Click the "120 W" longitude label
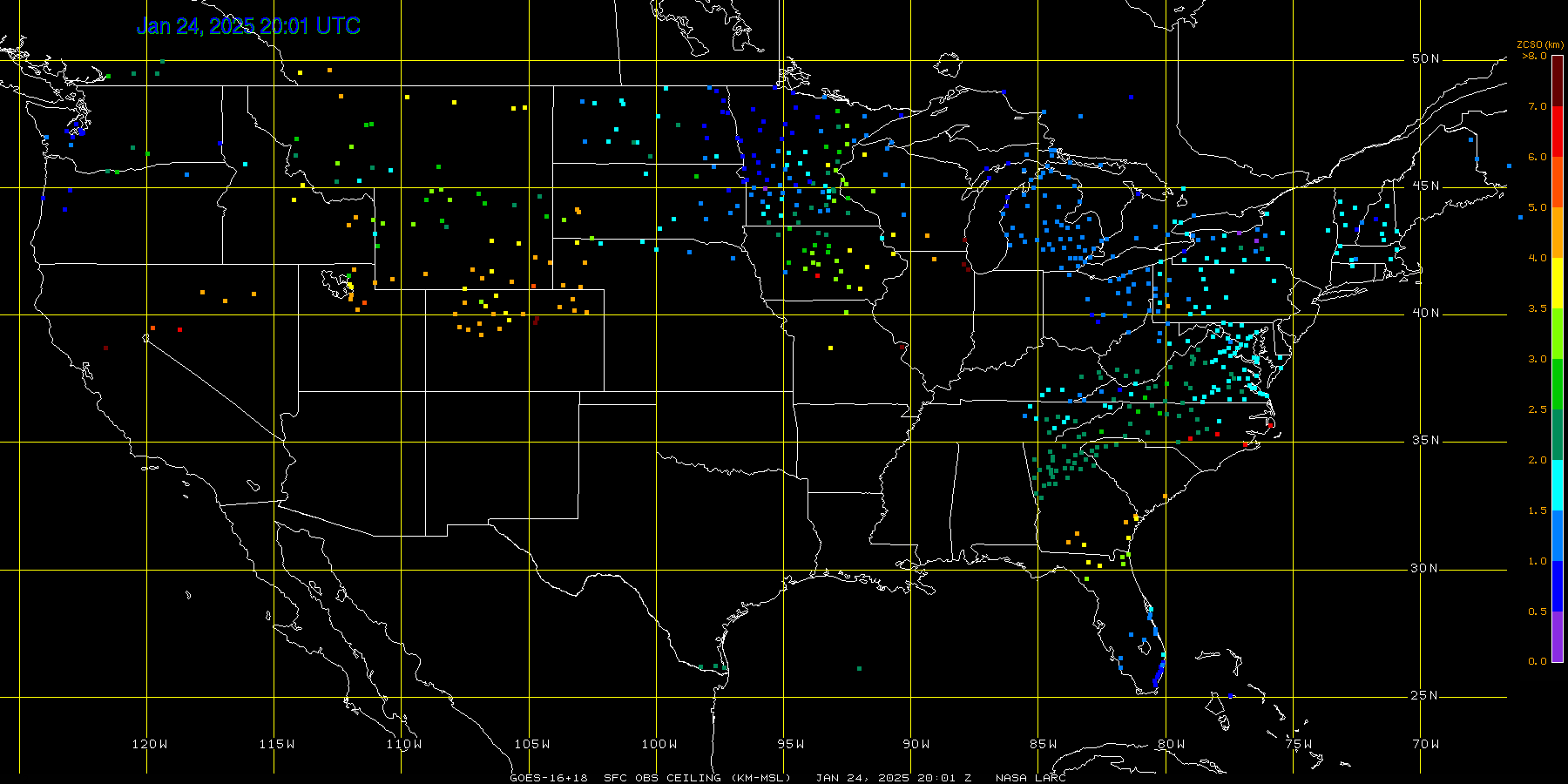 pos(150,744)
